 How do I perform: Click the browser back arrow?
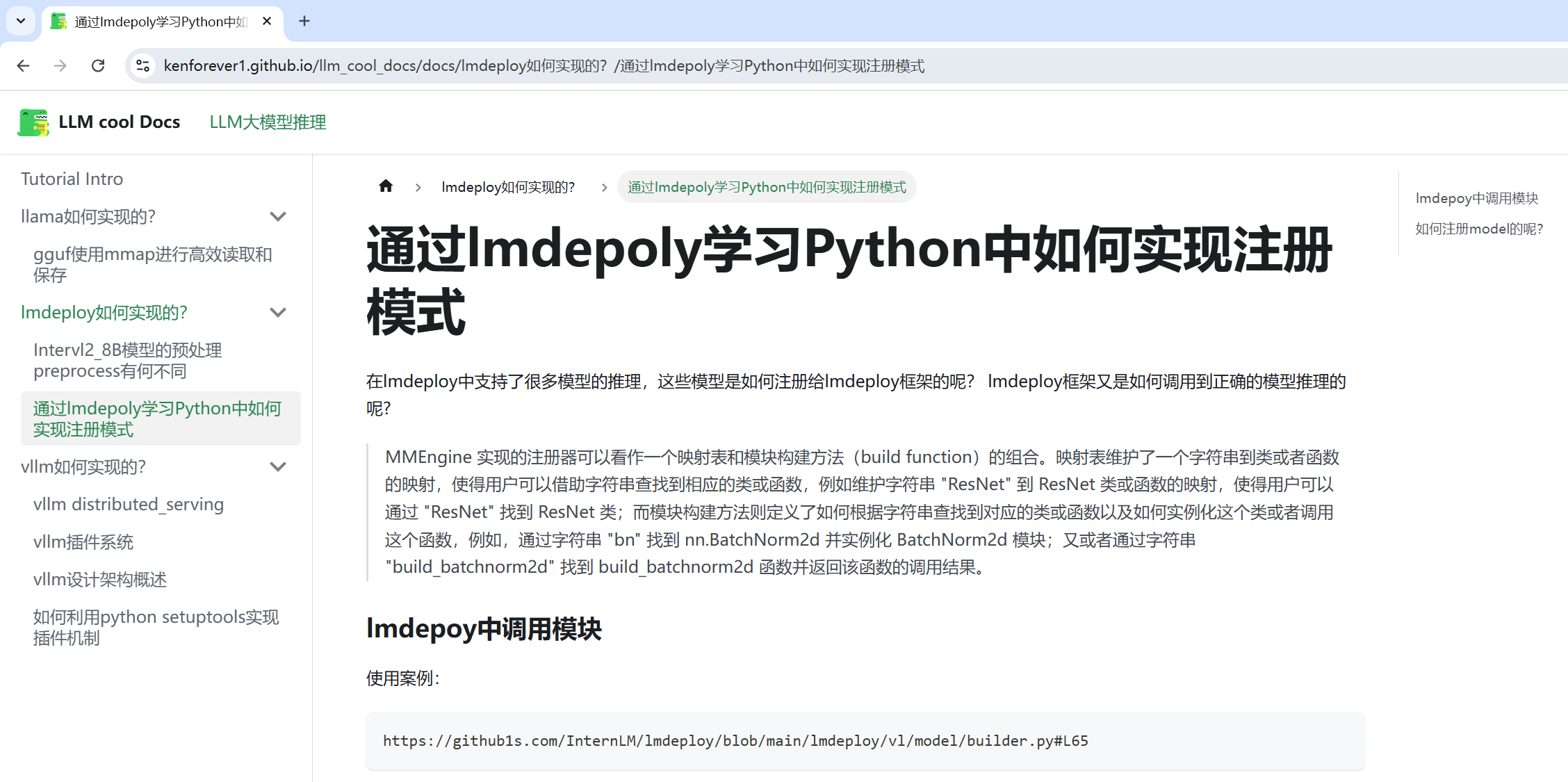point(23,65)
